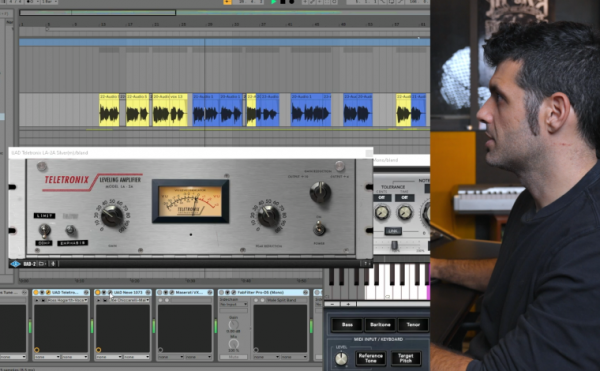The height and width of the screenshot is (371, 600).
Task: Open the UAD Teletronix preset dropdown
Action: click(67, 300)
